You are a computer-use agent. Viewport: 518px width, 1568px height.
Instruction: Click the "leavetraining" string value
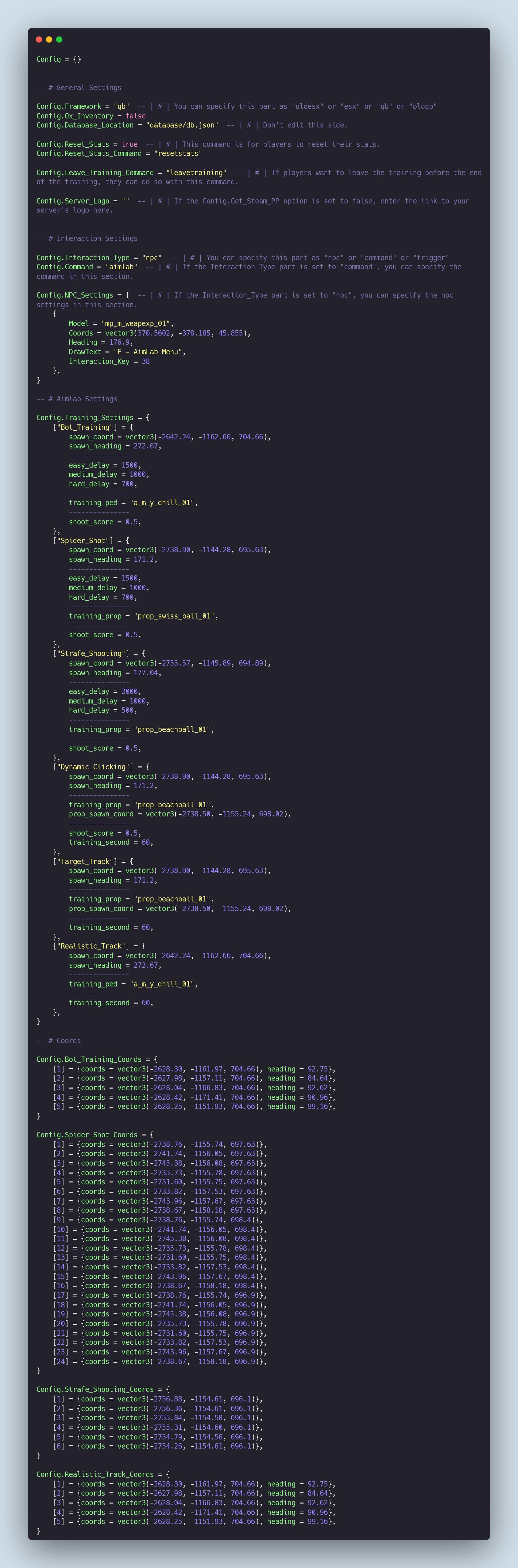pos(196,173)
